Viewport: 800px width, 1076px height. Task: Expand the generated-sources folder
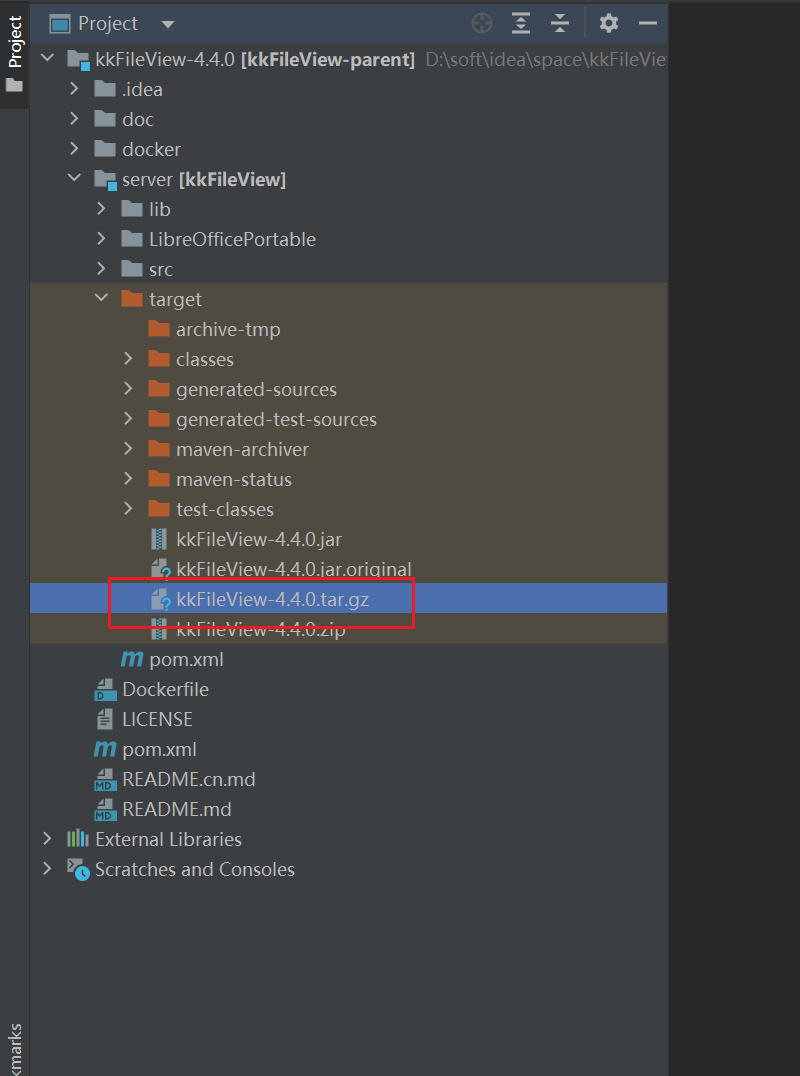[128, 388]
